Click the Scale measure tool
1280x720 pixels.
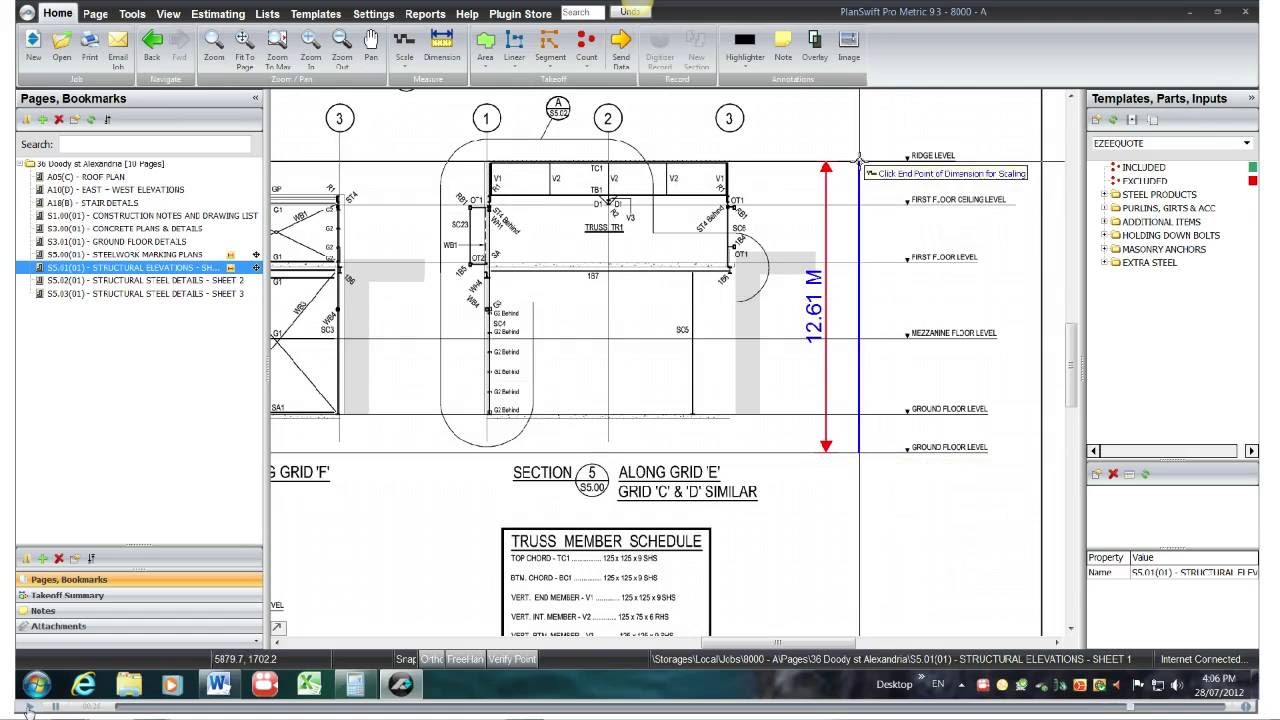404,40
